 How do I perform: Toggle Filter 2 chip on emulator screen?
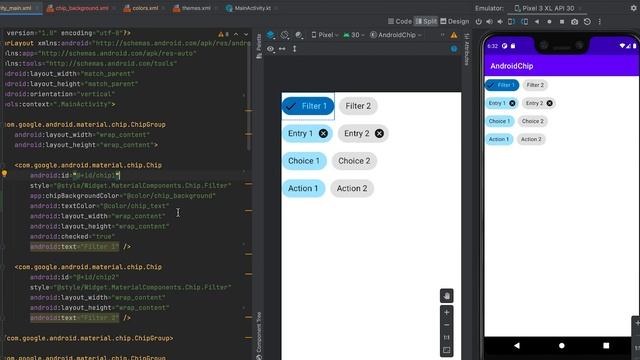[x=535, y=85]
